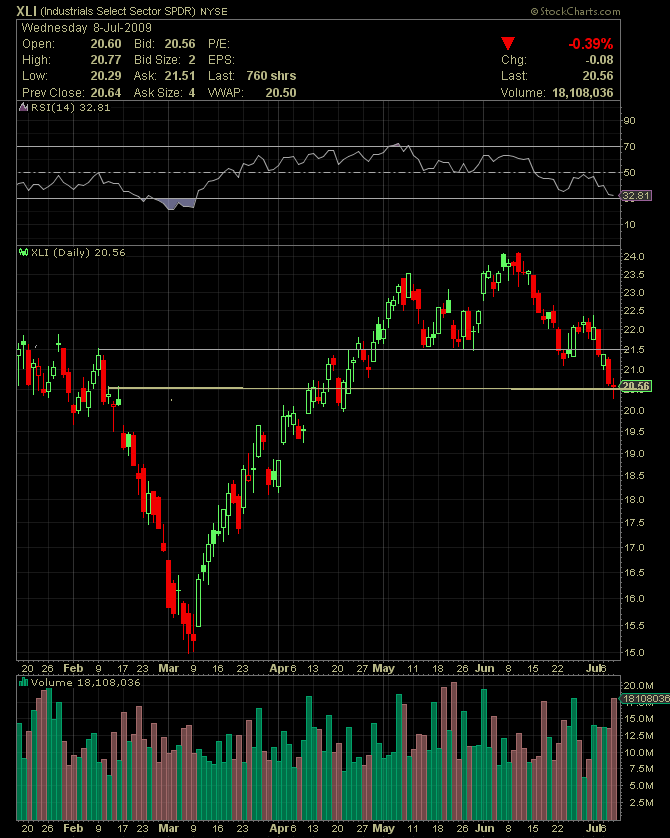Click the VWAP value 20.50
The image size is (670, 838).
pyautogui.click(x=281, y=92)
